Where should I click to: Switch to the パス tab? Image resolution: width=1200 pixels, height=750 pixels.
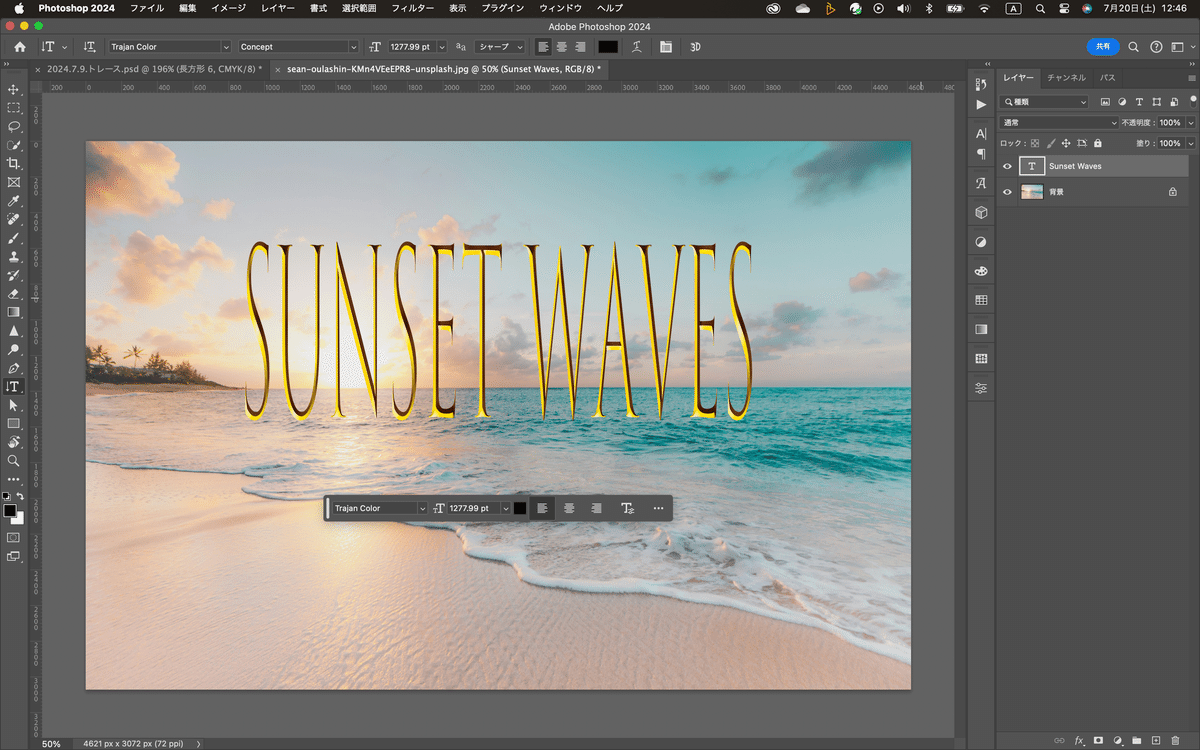tap(1107, 77)
